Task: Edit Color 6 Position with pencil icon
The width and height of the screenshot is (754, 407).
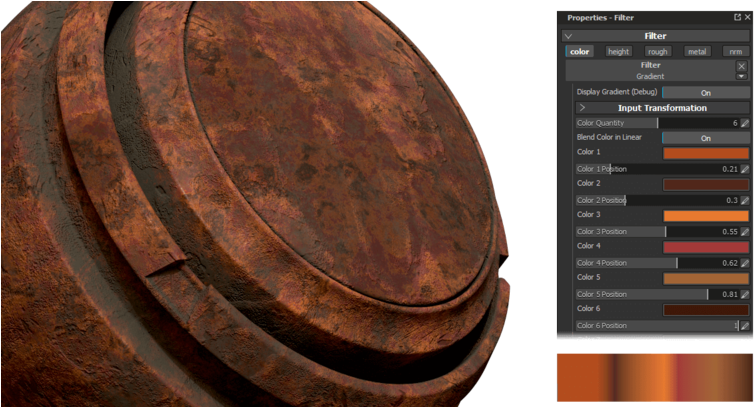Action: (745, 325)
